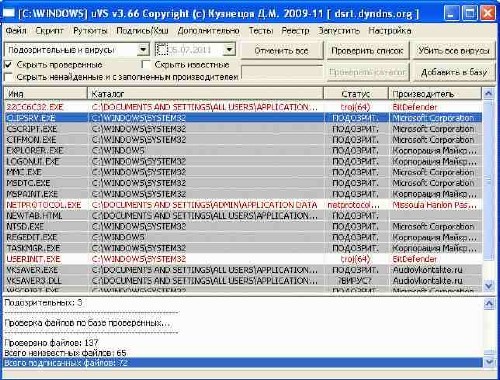Select the CSCRIPT.EXE row

[x=243, y=129]
